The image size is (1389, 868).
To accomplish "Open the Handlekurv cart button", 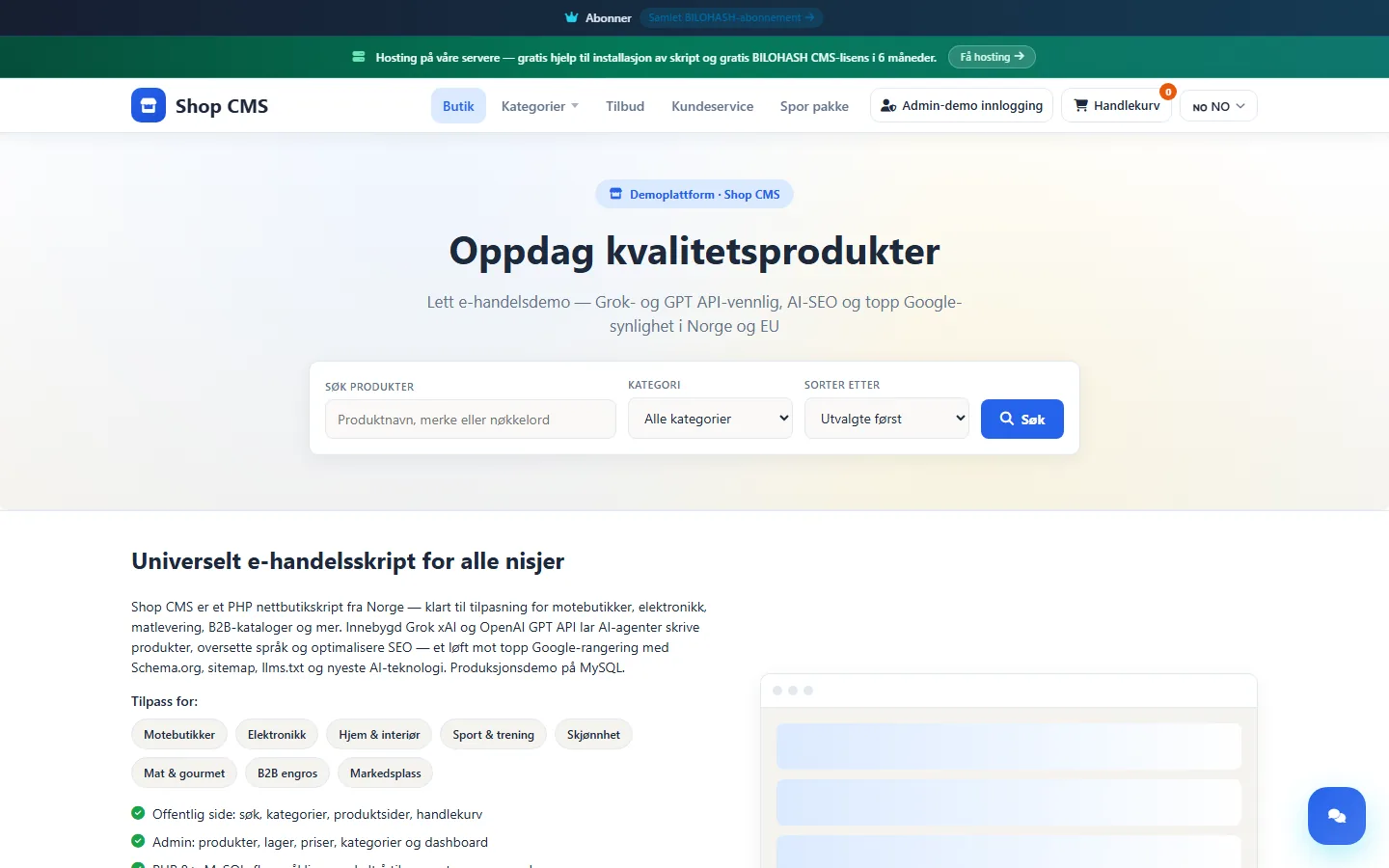I will (x=1116, y=105).
